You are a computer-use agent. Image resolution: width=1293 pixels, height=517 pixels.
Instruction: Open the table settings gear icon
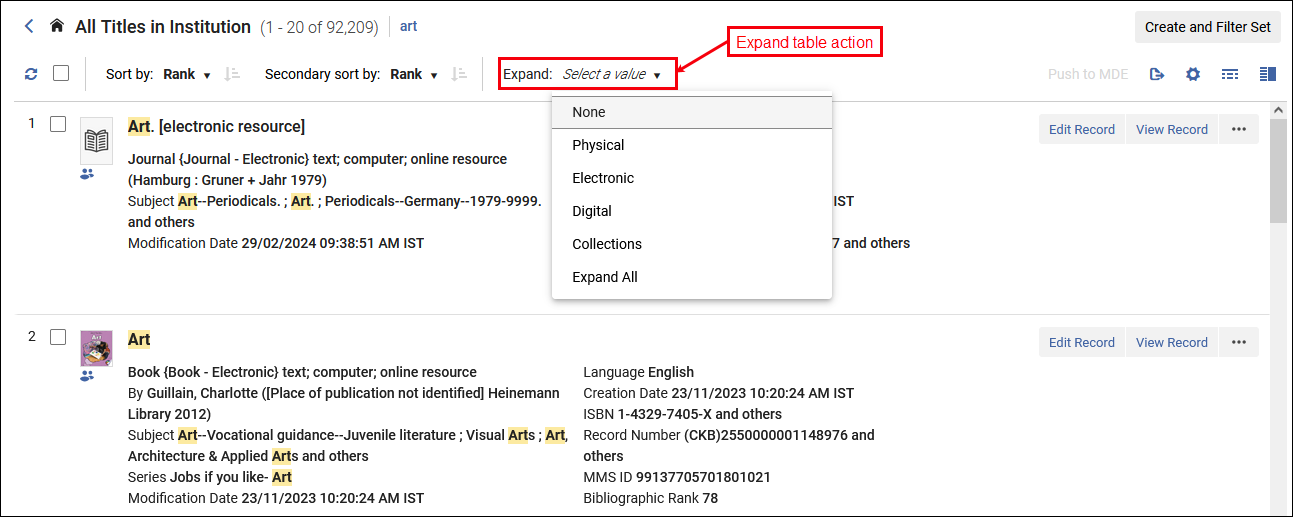point(1193,74)
